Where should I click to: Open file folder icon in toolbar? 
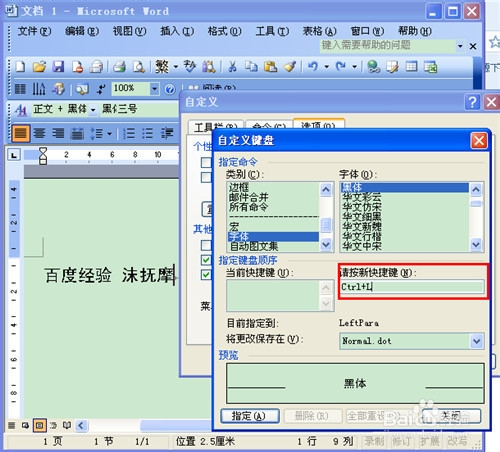tap(39, 67)
